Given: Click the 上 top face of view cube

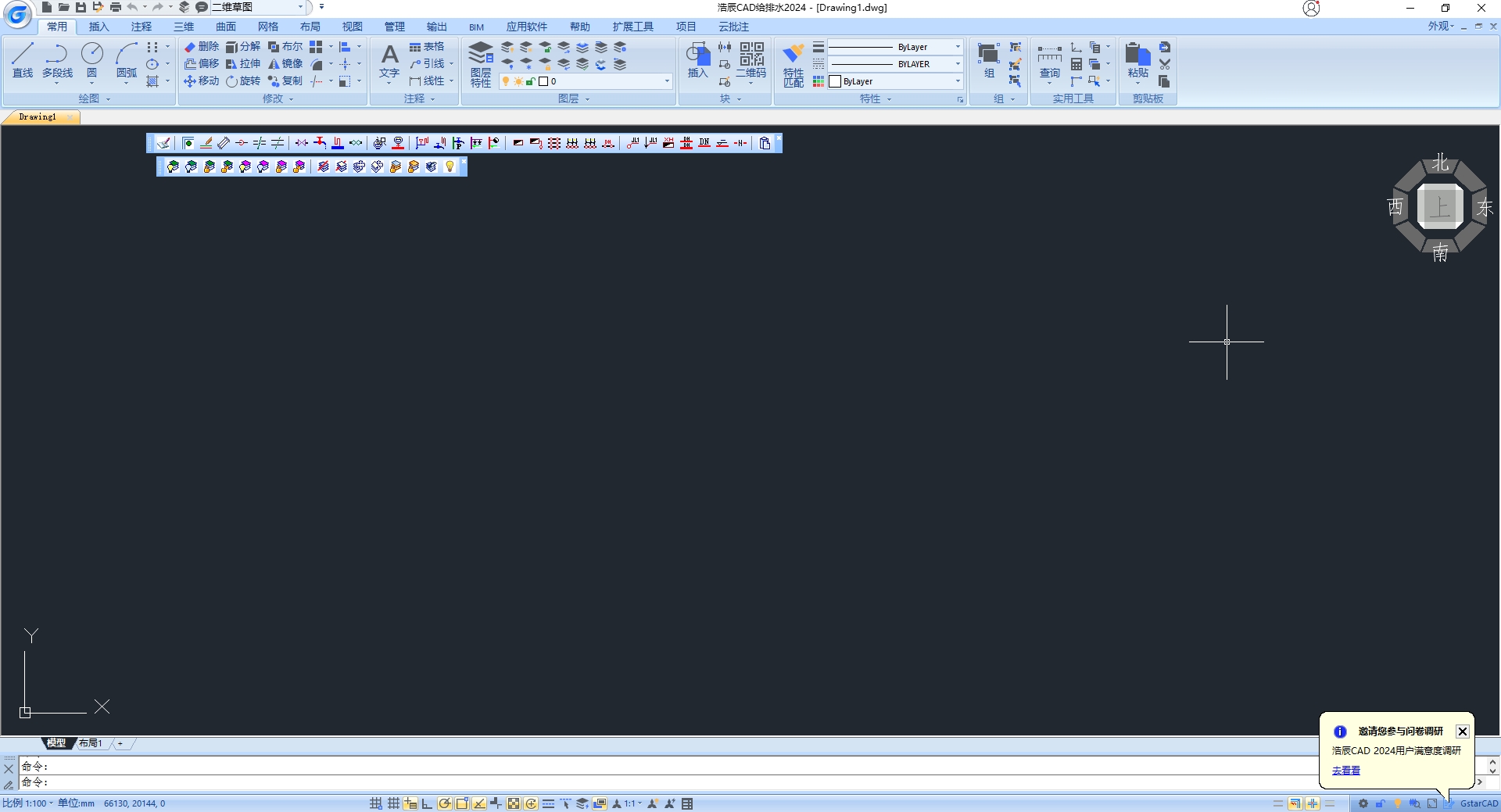Looking at the screenshot, I should tap(1440, 207).
